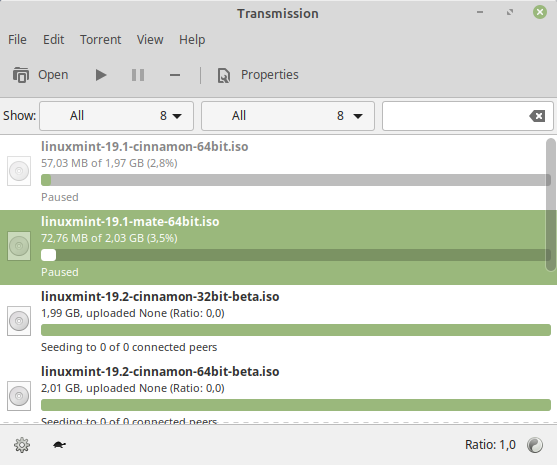Click the 2,01 GB uploaded None text
Viewport: 557px width, 465px height.
pos(133,388)
